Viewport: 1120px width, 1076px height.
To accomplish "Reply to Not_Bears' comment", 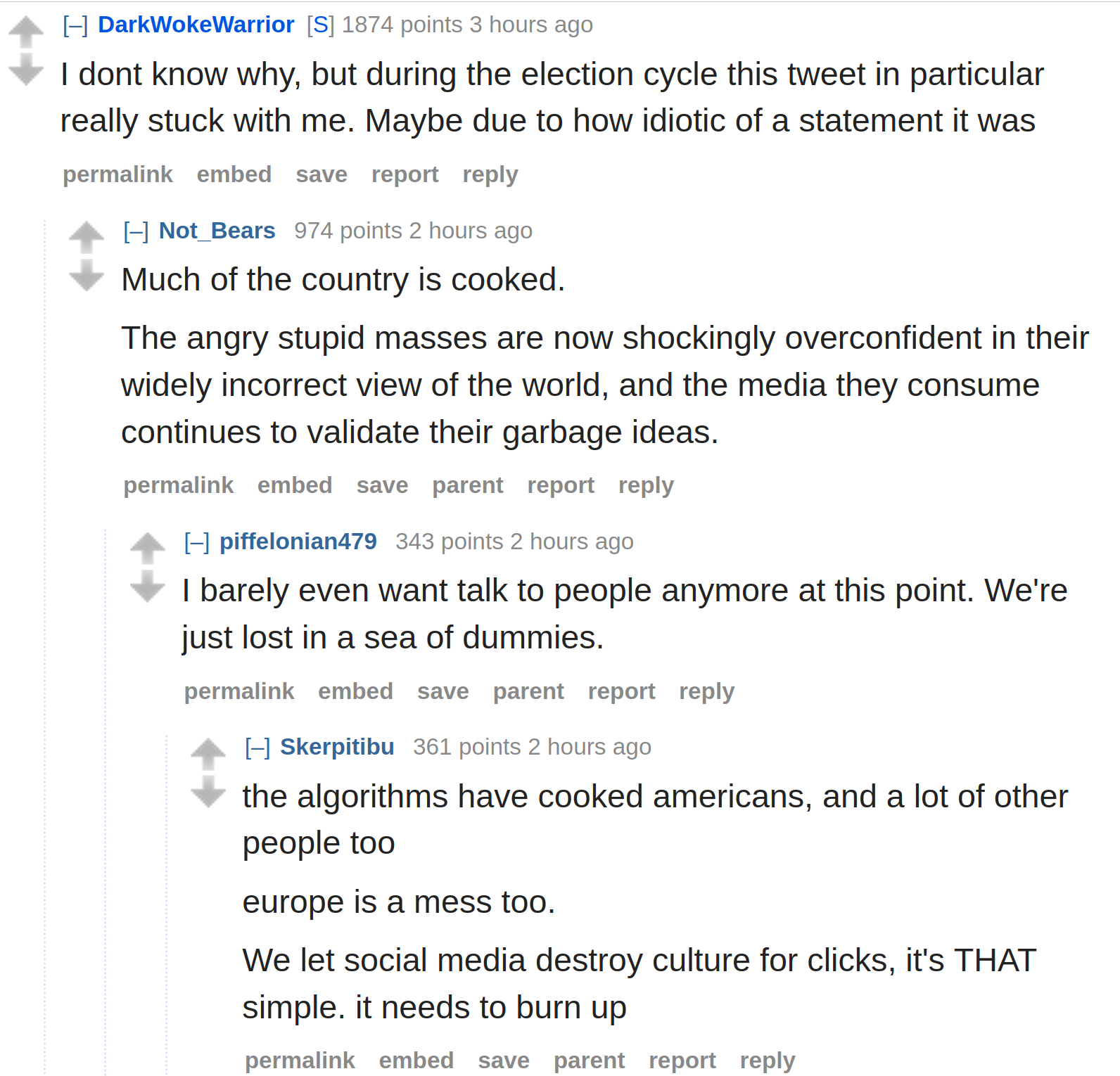I will point(646,485).
